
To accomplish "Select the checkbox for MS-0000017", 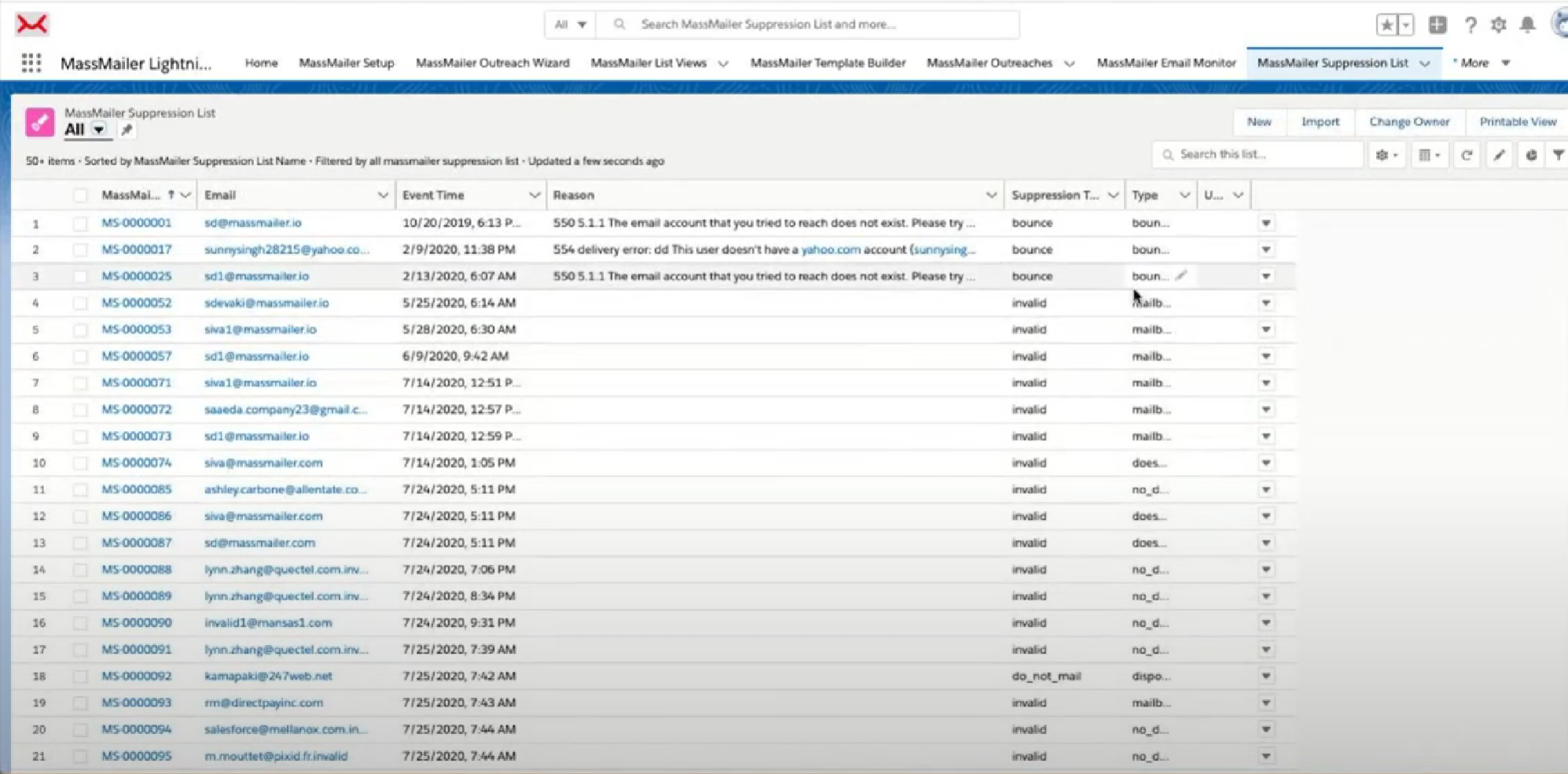I will click(80, 250).
